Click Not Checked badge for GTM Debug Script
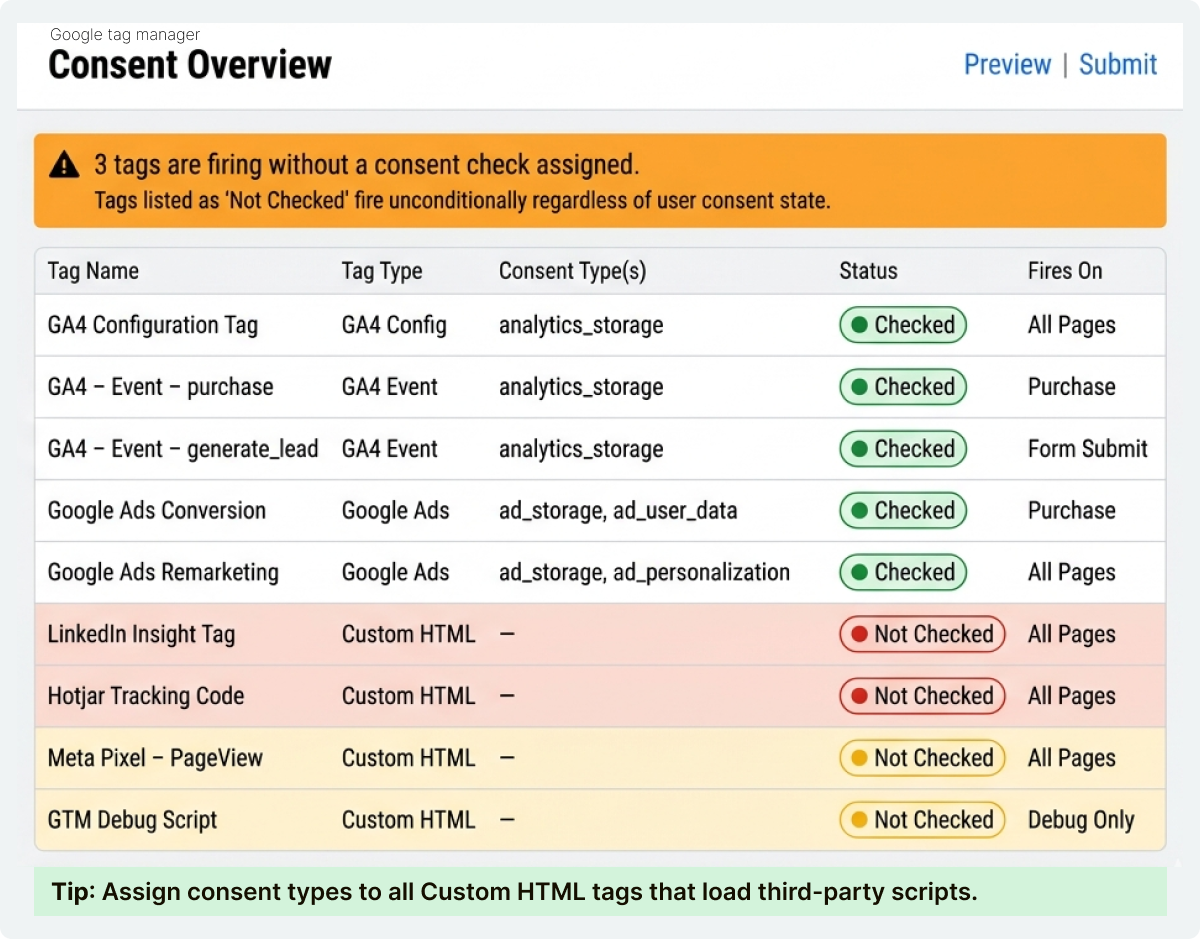Image resolution: width=1200 pixels, height=939 pixels. pyautogui.click(x=922, y=820)
